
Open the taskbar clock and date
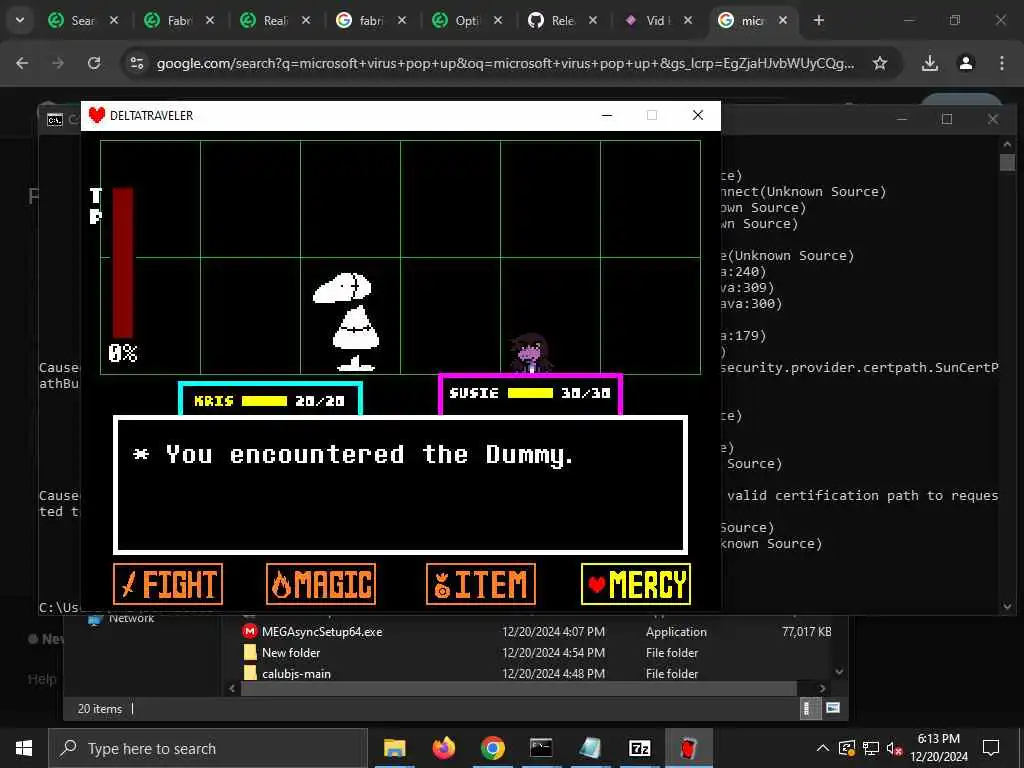pos(938,748)
